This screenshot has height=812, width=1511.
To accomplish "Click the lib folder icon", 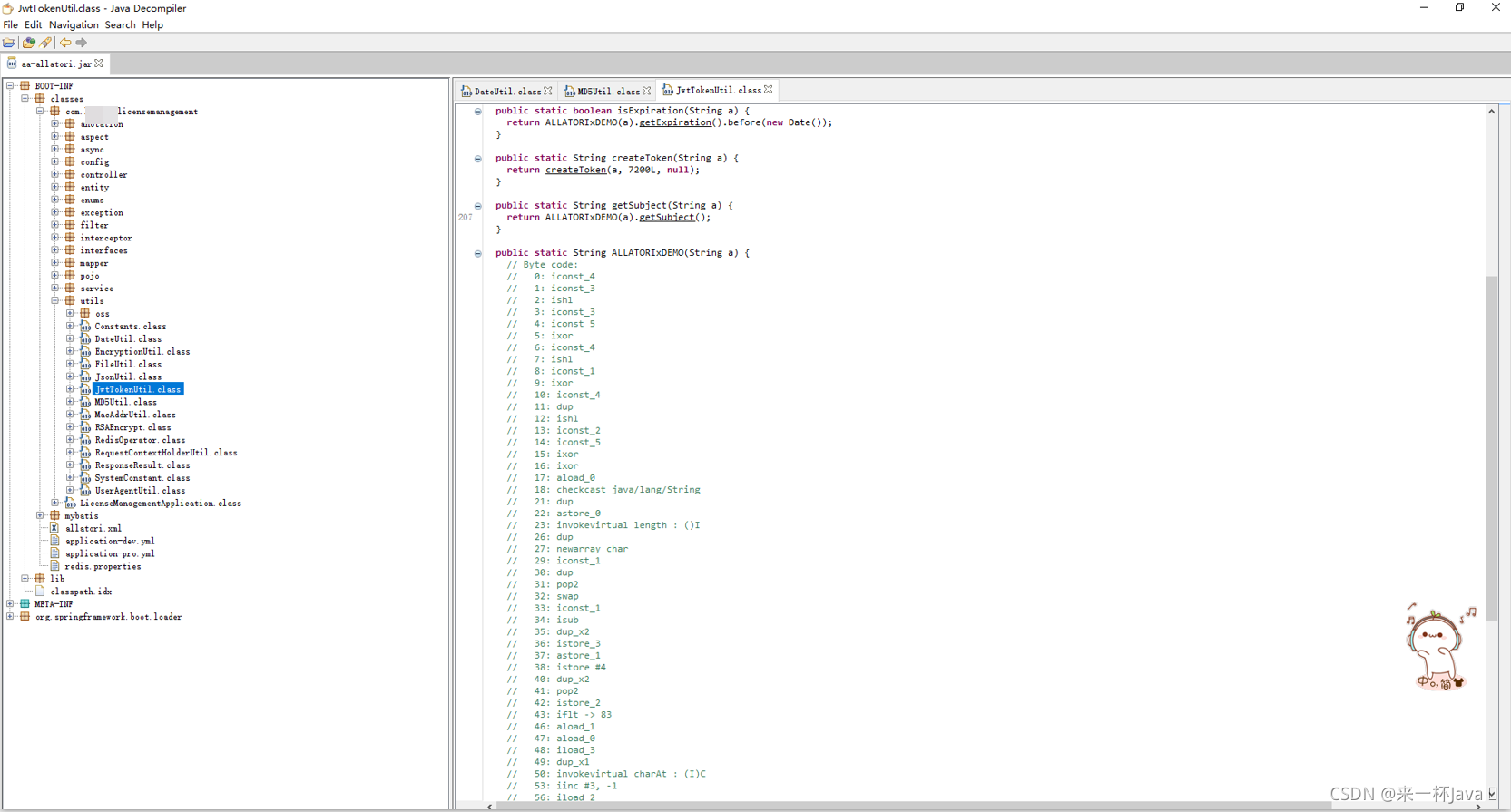I will coord(40,578).
